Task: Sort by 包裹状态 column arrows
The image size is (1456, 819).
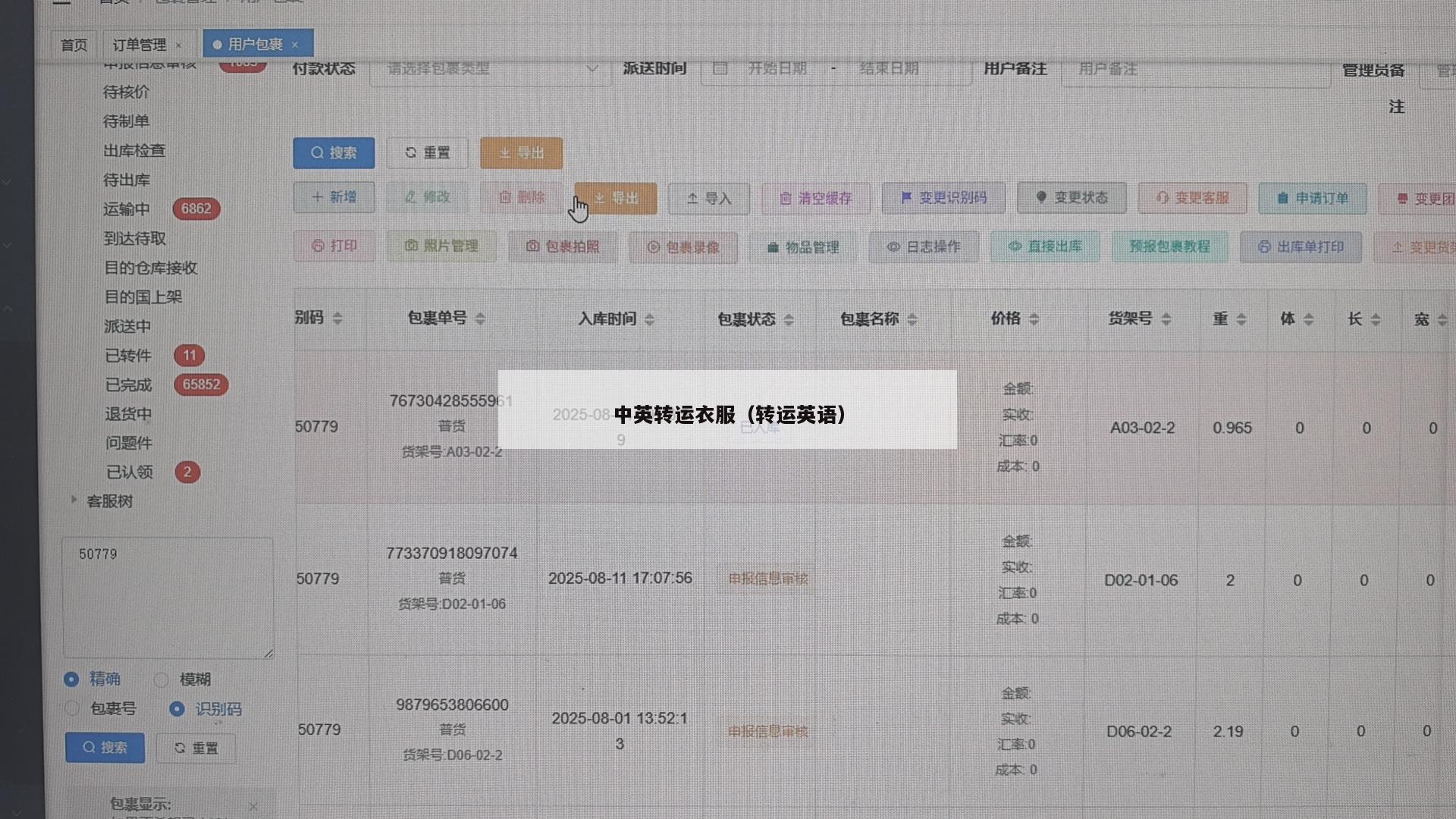Action: pos(789,319)
